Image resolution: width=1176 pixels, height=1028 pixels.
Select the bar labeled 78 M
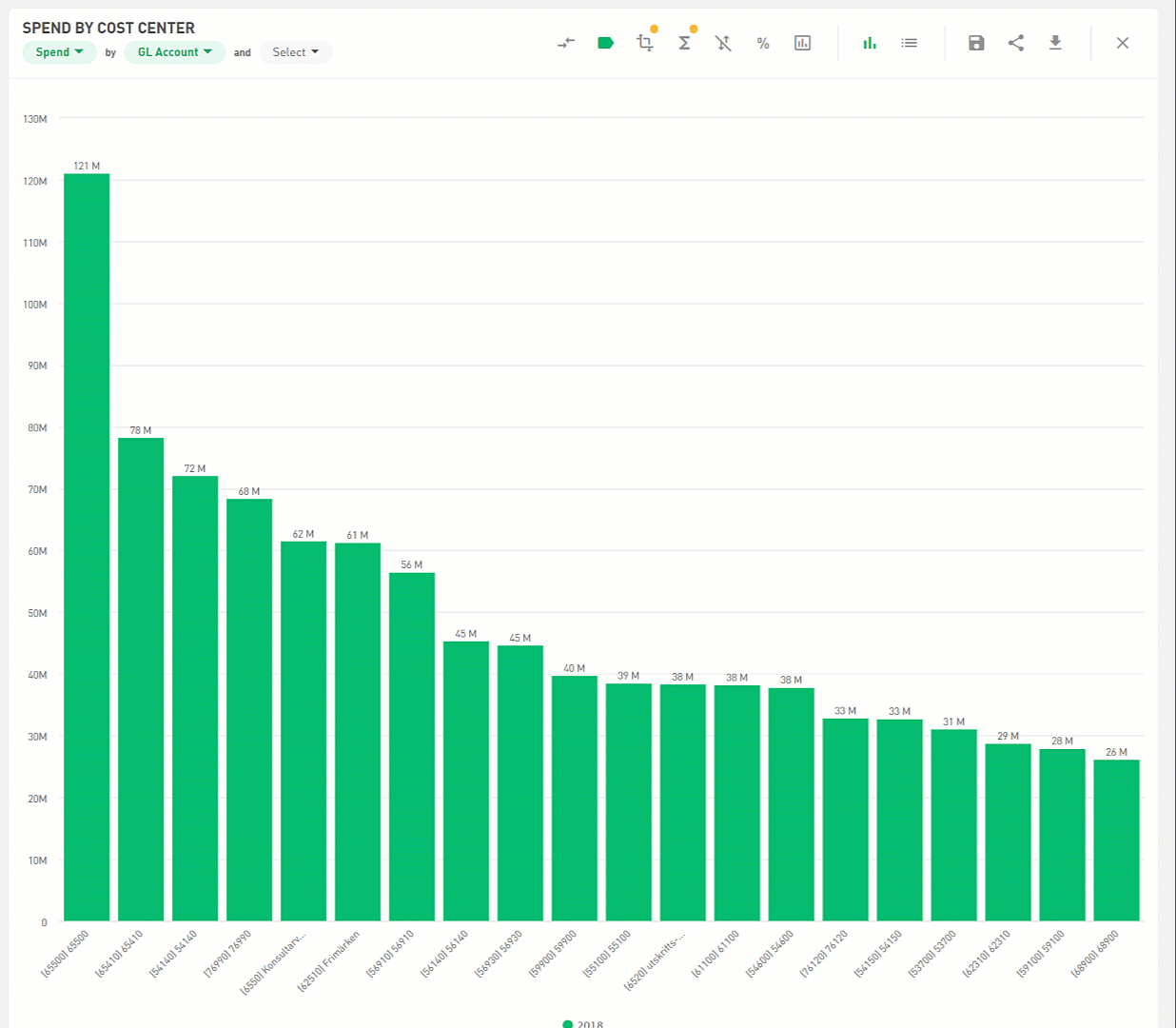click(141, 679)
